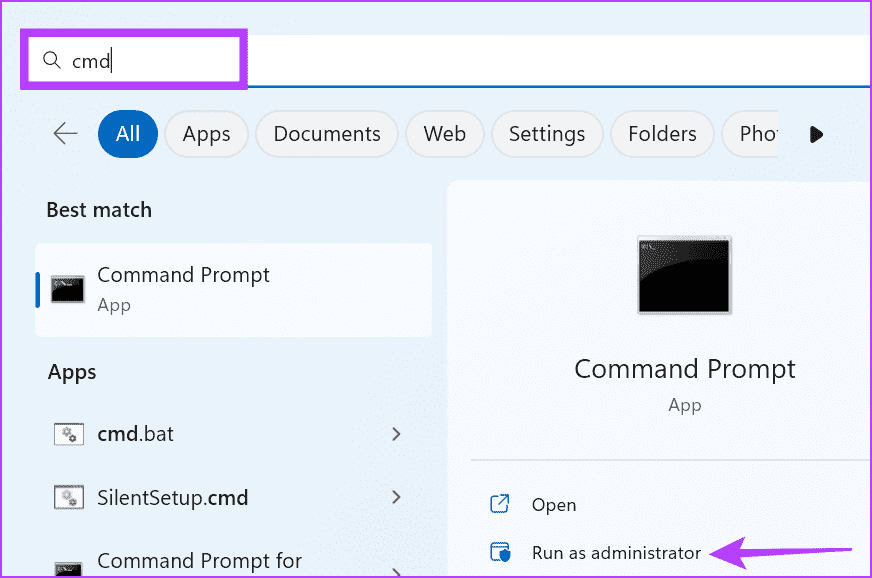Switch to the Apps filter tab
872x578 pixels.
(206, 134)
